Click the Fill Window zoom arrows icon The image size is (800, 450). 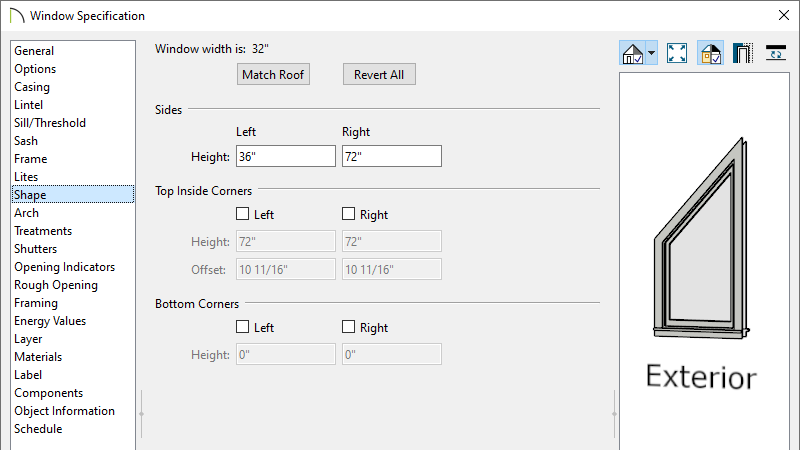(x=677, y=53)
